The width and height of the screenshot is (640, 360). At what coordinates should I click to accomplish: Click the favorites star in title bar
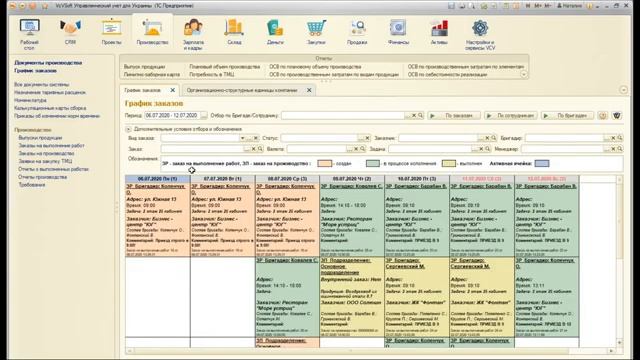[x=46, y=6]
